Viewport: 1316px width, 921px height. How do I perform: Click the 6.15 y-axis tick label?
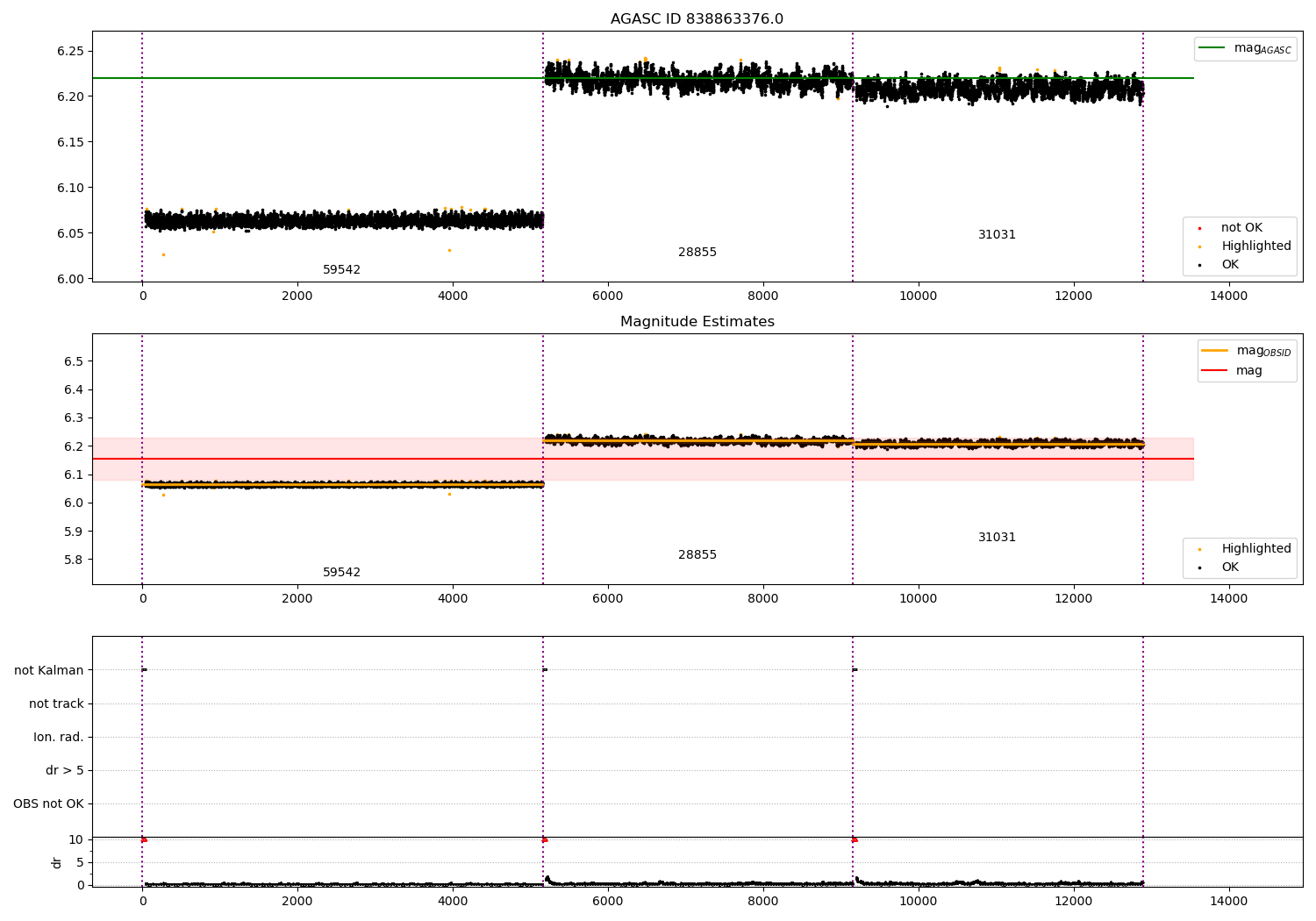[70, 142]
